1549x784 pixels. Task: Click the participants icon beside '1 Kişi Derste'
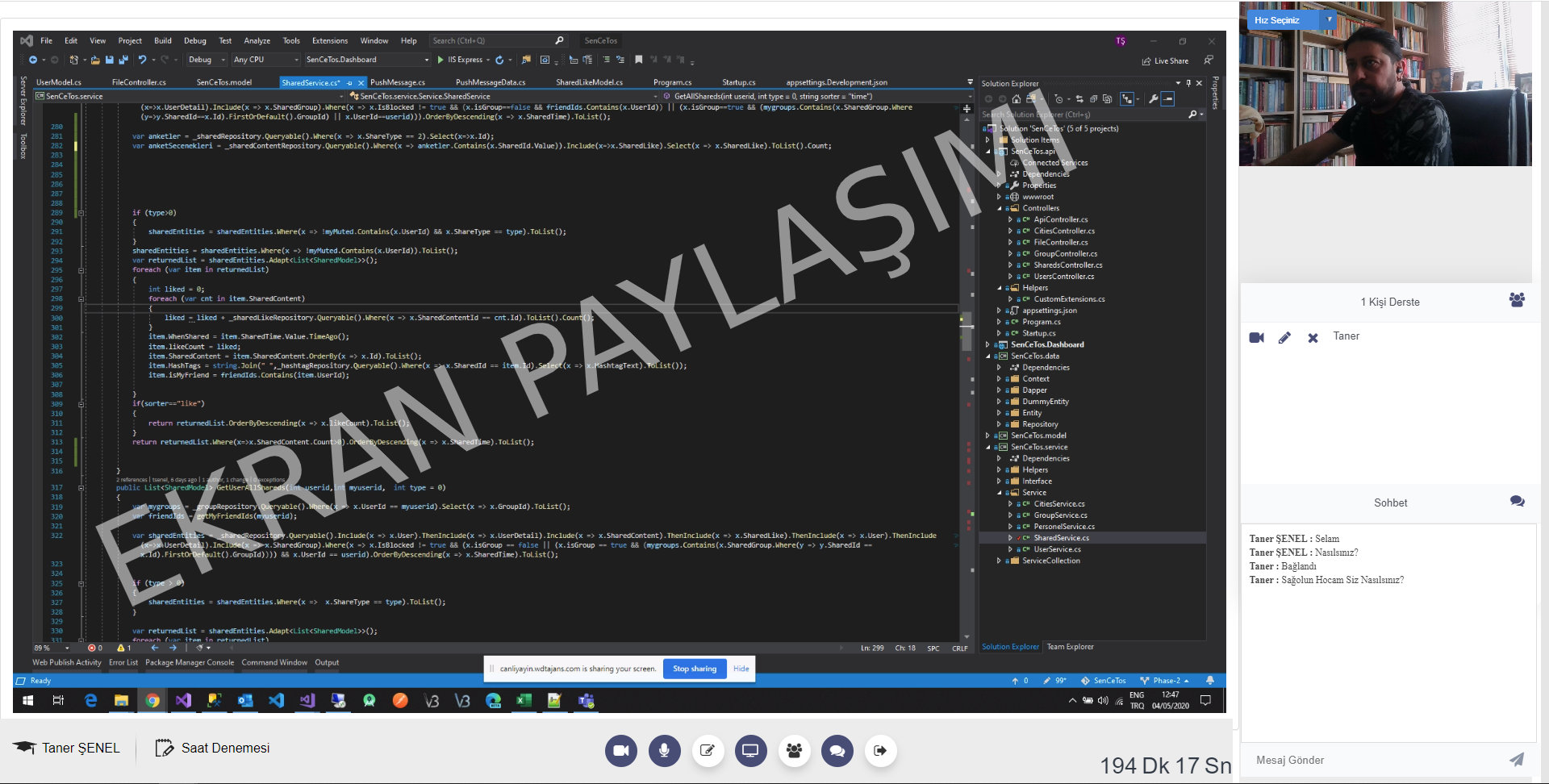[x=1517, y=300]
